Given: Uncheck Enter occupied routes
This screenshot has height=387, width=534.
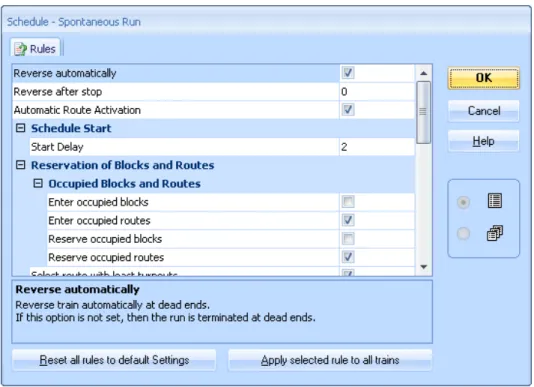Looking at the screenshot, I should click(348, 220).
